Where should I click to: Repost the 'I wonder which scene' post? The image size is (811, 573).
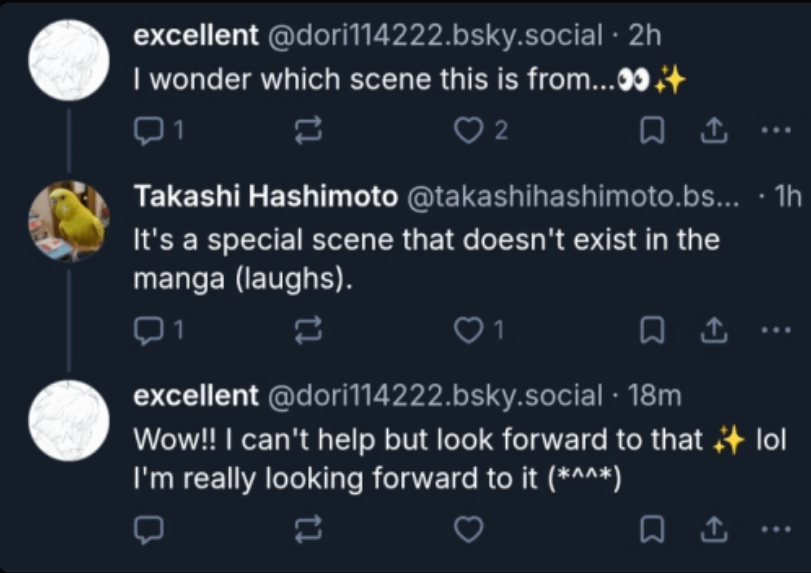pos(308,130)
